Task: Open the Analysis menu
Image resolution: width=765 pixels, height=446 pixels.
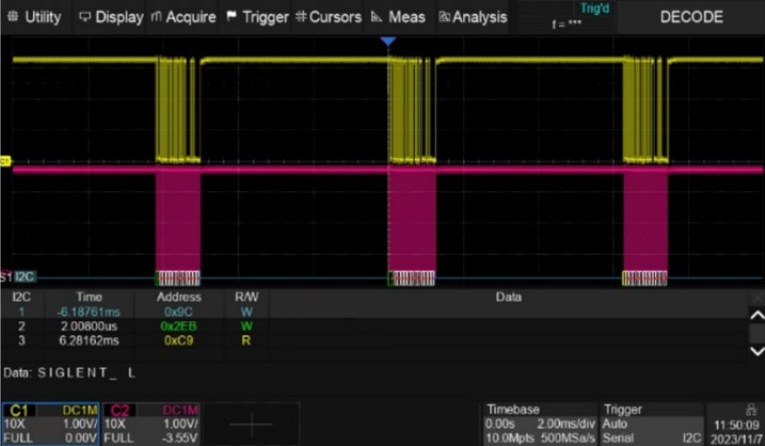Action: click(473, 17)
